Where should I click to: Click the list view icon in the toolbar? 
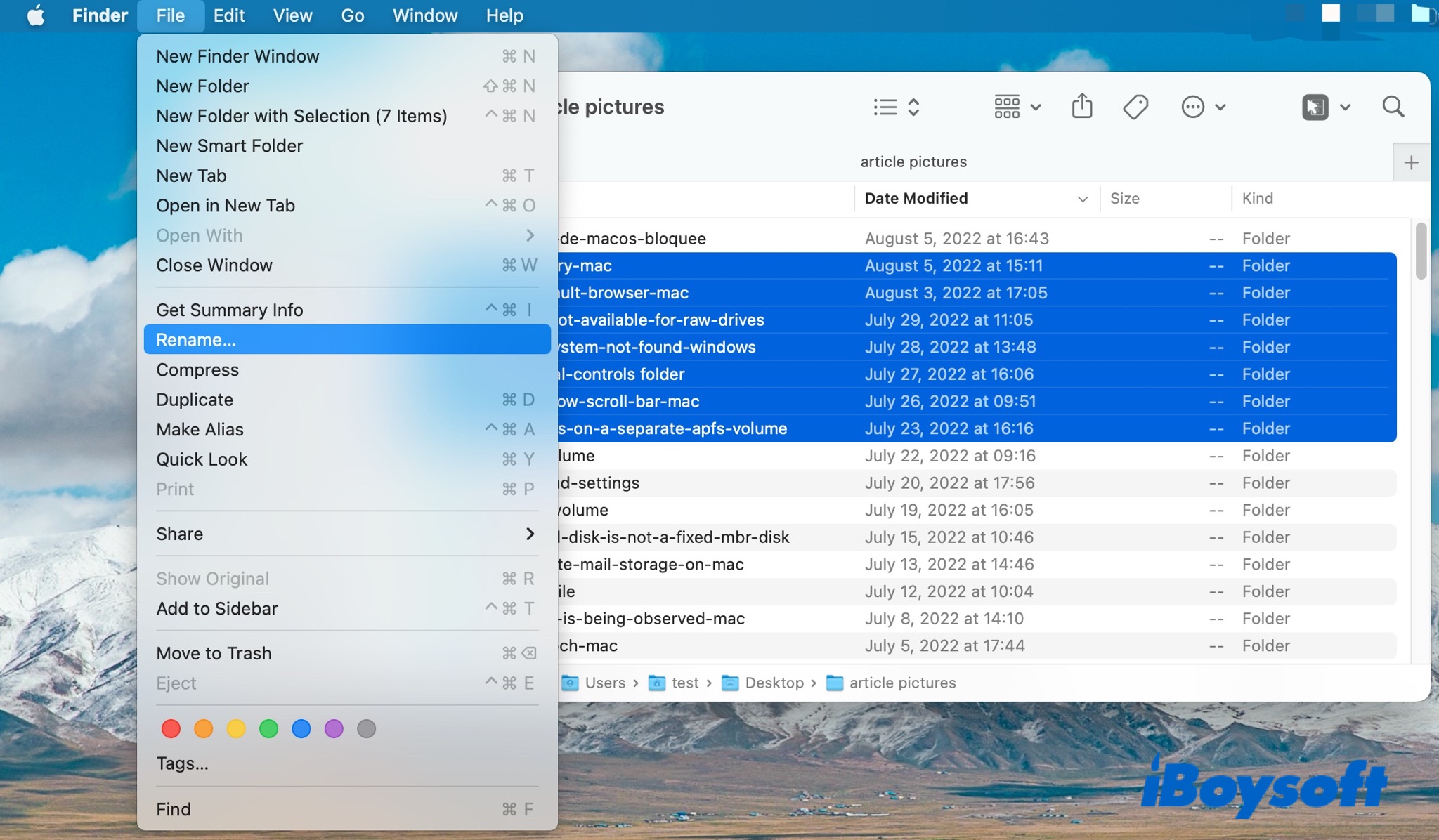(x=885, y=106)
